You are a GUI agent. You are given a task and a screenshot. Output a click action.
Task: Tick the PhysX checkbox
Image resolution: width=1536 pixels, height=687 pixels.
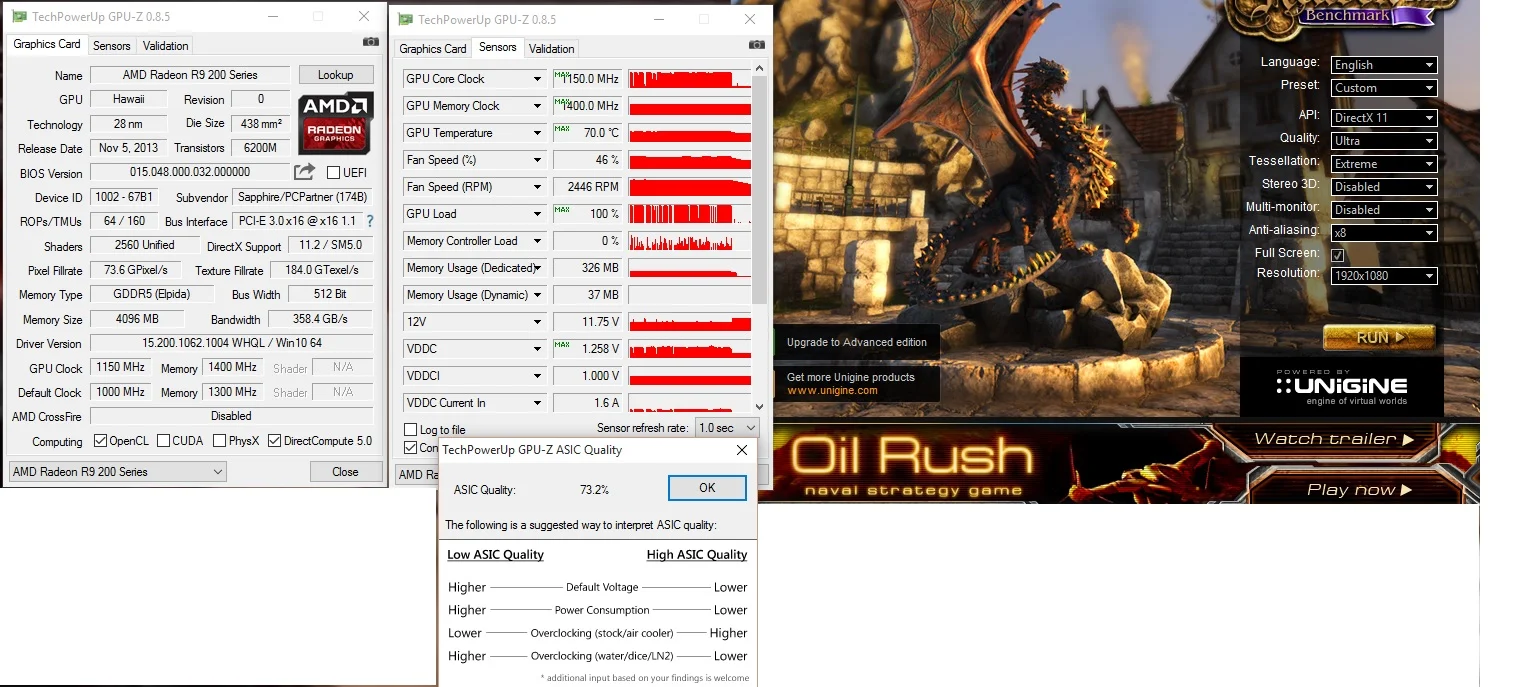tap(218, 441)
